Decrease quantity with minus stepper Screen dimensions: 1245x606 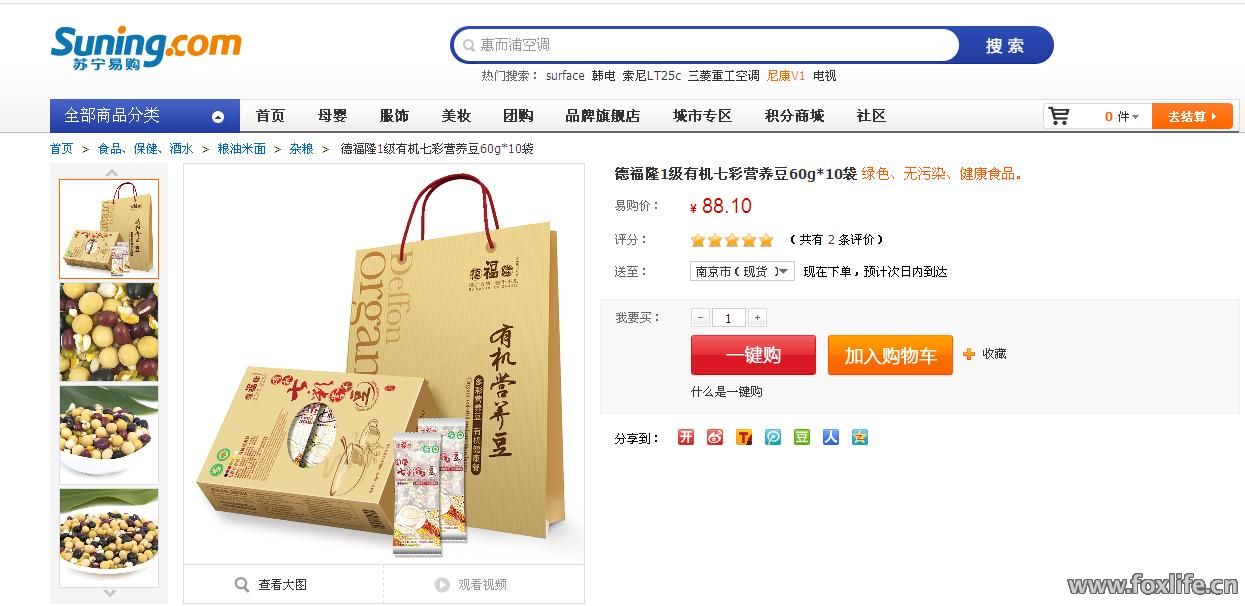pyautogui.click(x=700, y=318)
